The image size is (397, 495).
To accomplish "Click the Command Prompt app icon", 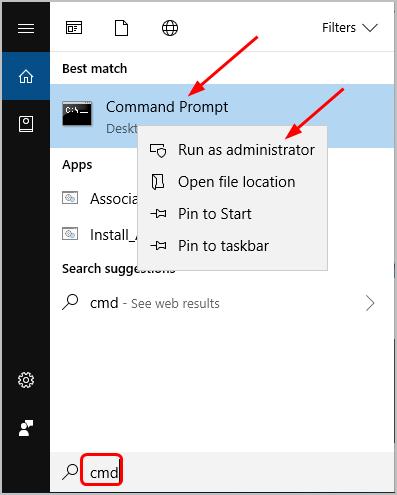I will pyautogui.click(x=77, y=114).
